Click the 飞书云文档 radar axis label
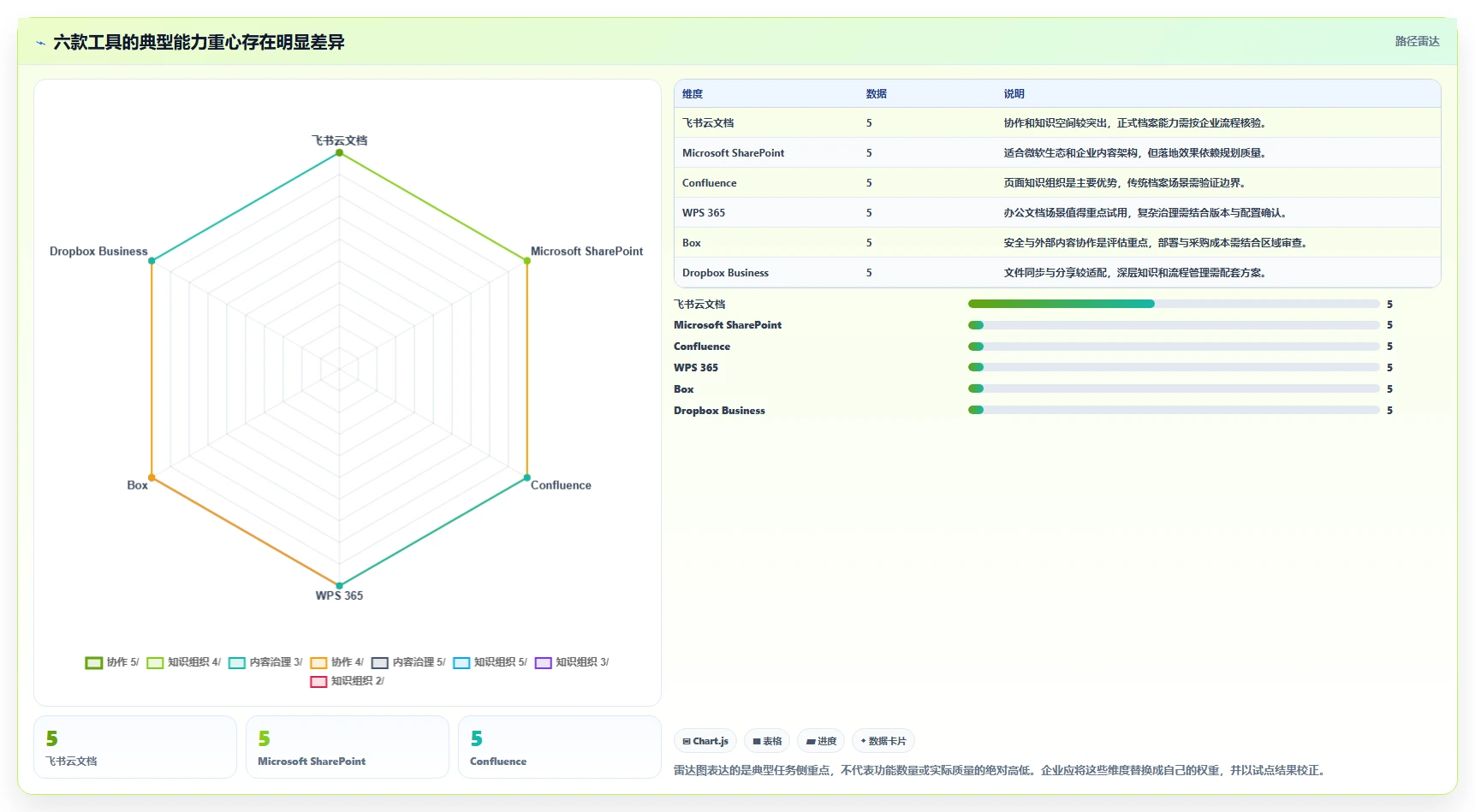This screenshot has height=812, width=1475. point(339,140)
